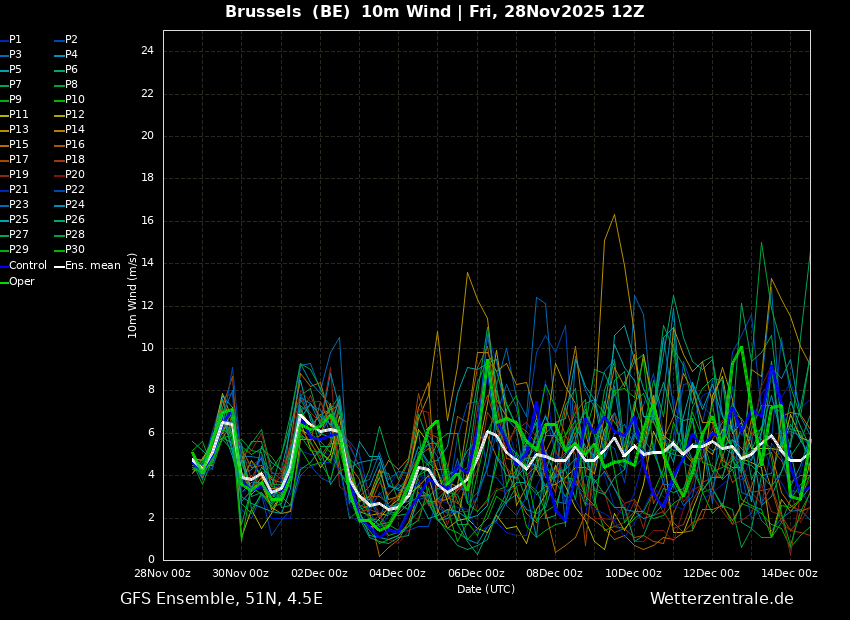Select the Ens. mean legend entry
850x620 pixels.
coord(87,266)
